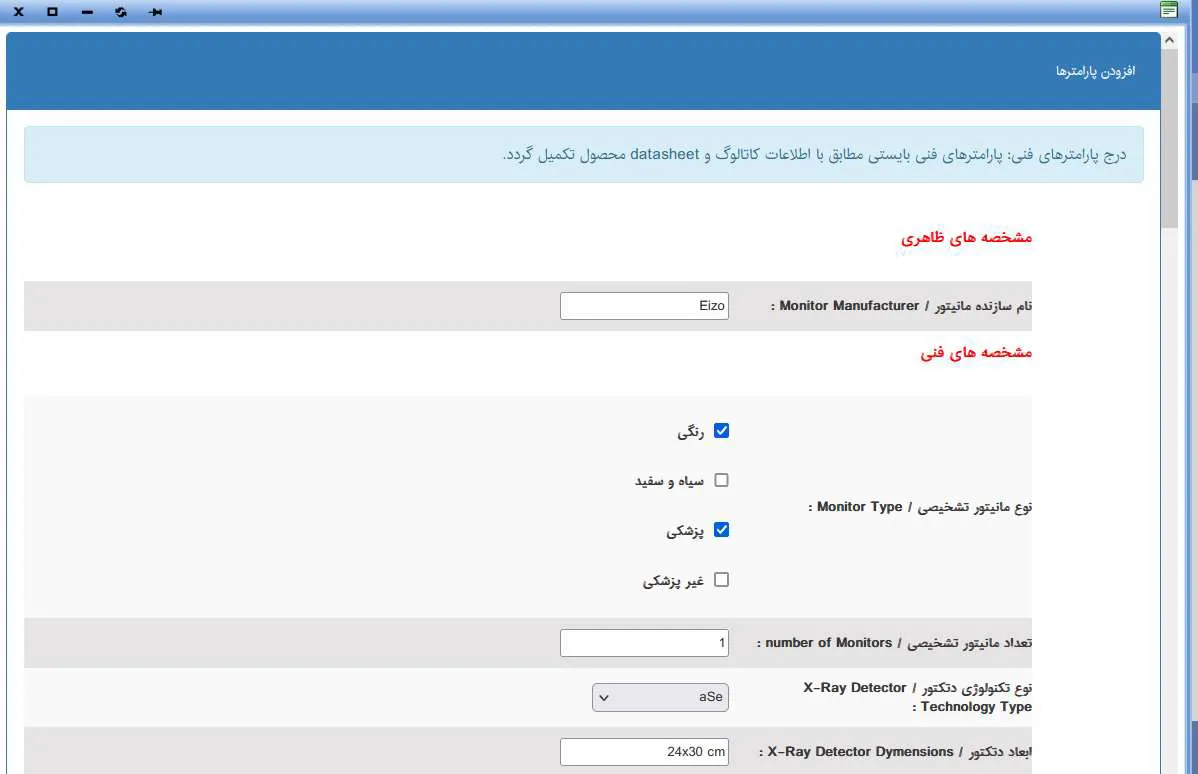Click the refresh icon in the title bar
The width and height of the screenshot is (1198, 774).
(121, 12)
